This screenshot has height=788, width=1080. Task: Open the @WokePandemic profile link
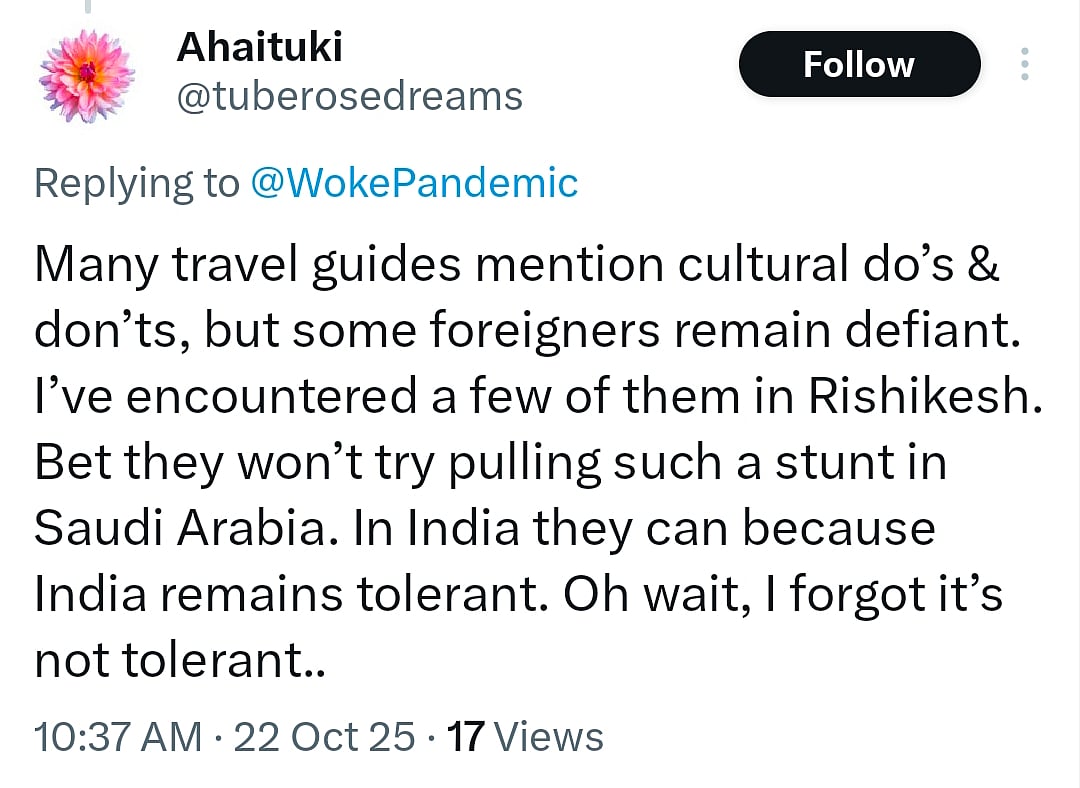(413, 183)
